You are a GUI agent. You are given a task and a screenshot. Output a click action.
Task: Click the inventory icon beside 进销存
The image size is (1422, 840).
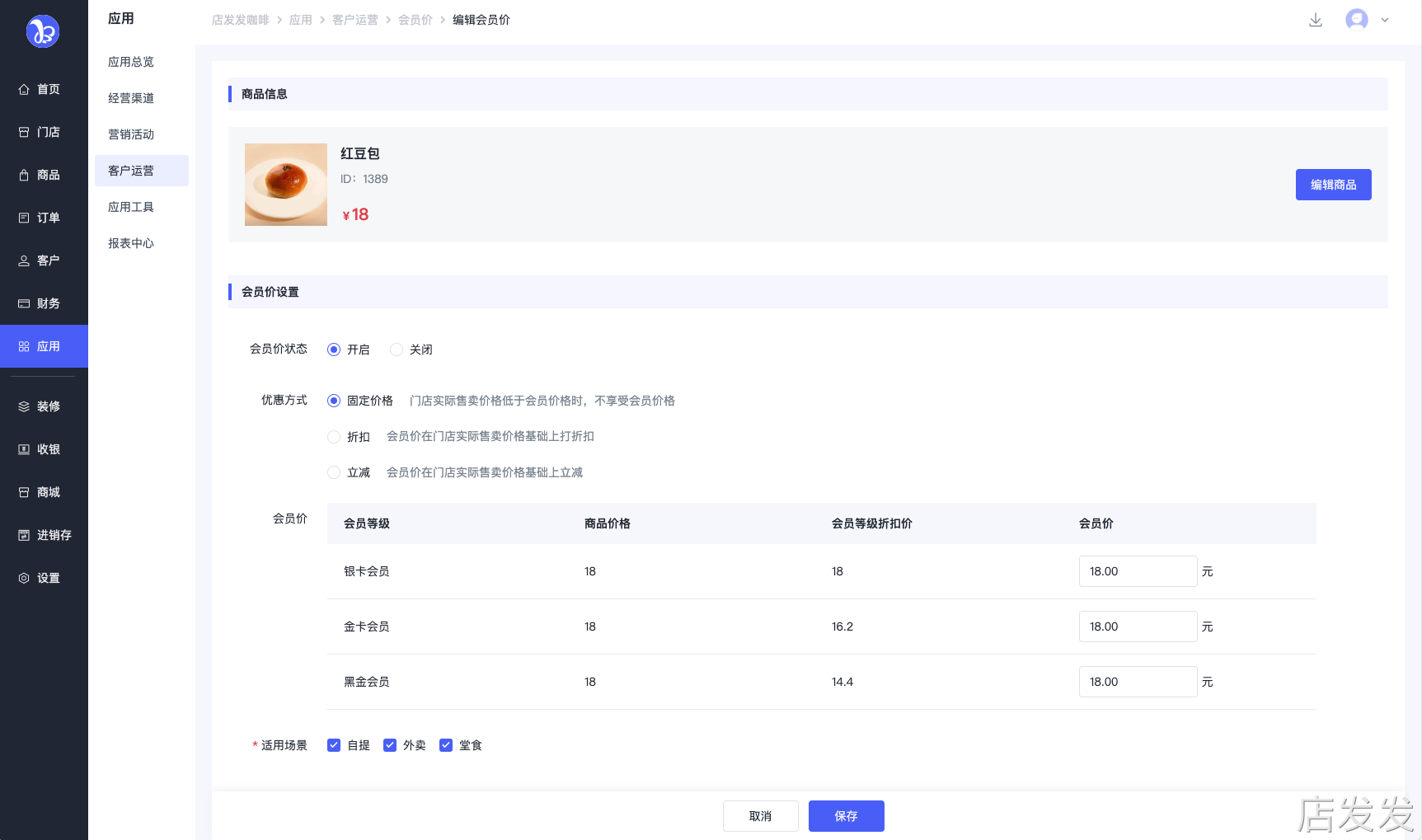pos(24,535)
